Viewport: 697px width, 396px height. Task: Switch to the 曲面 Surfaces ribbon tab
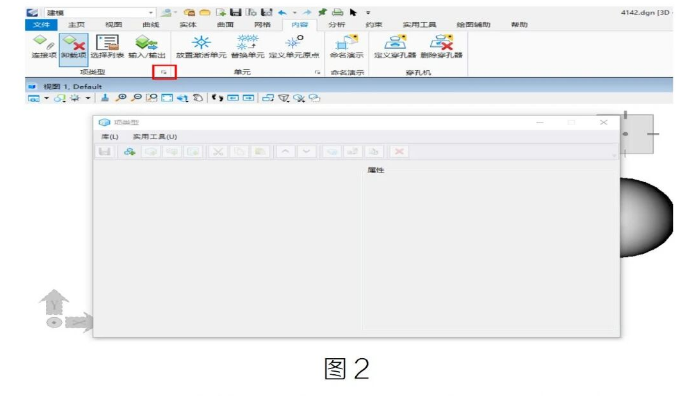[x=225, y=25]
